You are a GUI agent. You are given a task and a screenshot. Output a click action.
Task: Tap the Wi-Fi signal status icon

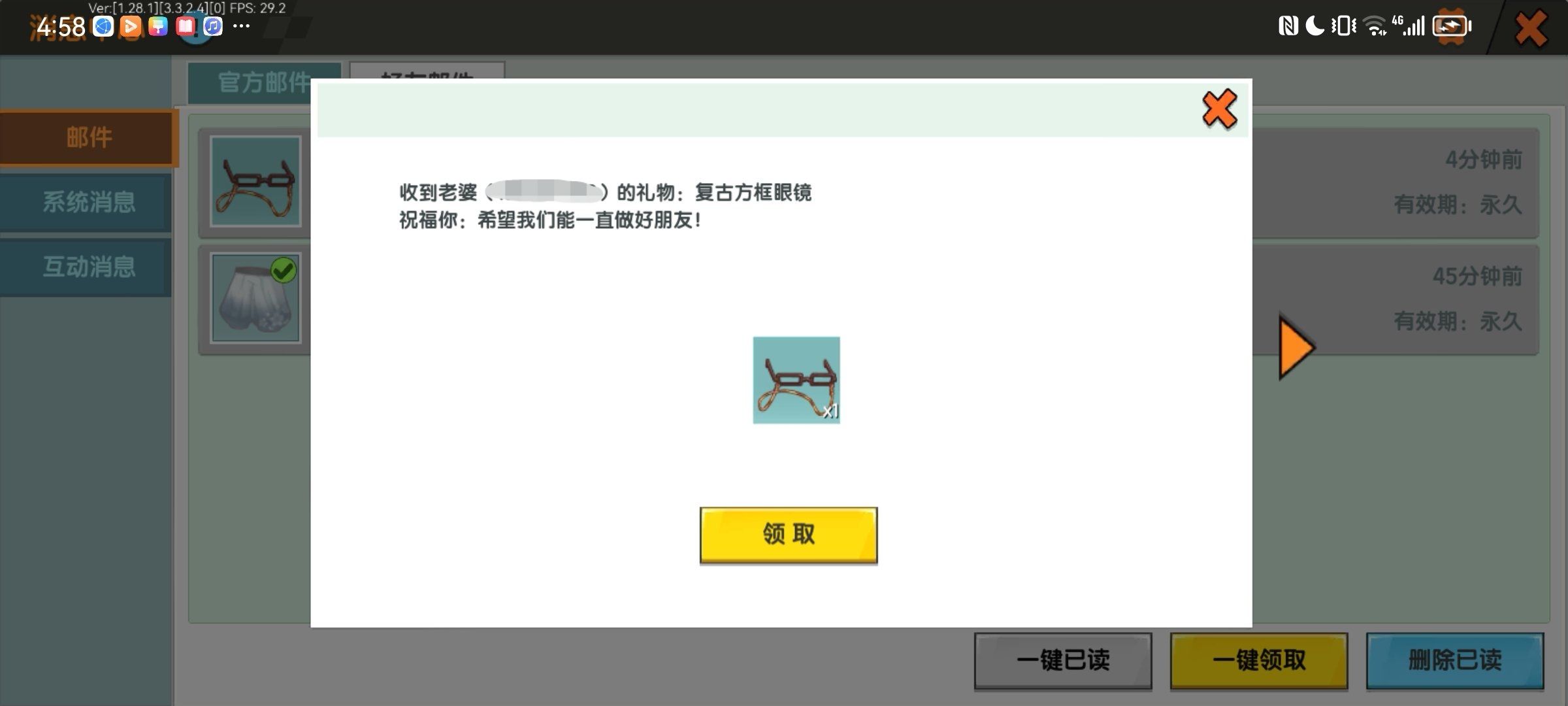tap(1375, 26)
